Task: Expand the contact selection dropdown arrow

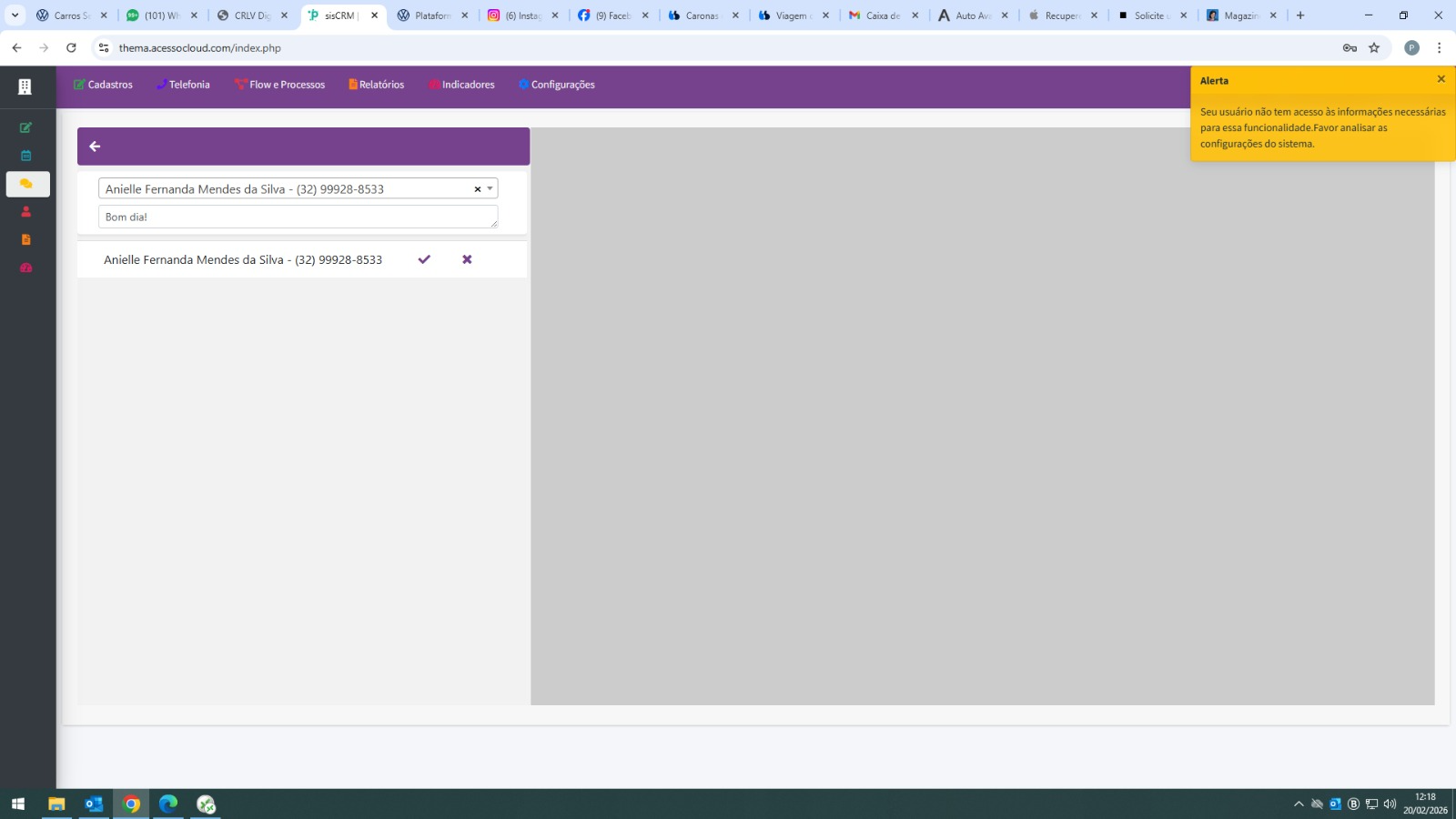Action: point(490,188)
